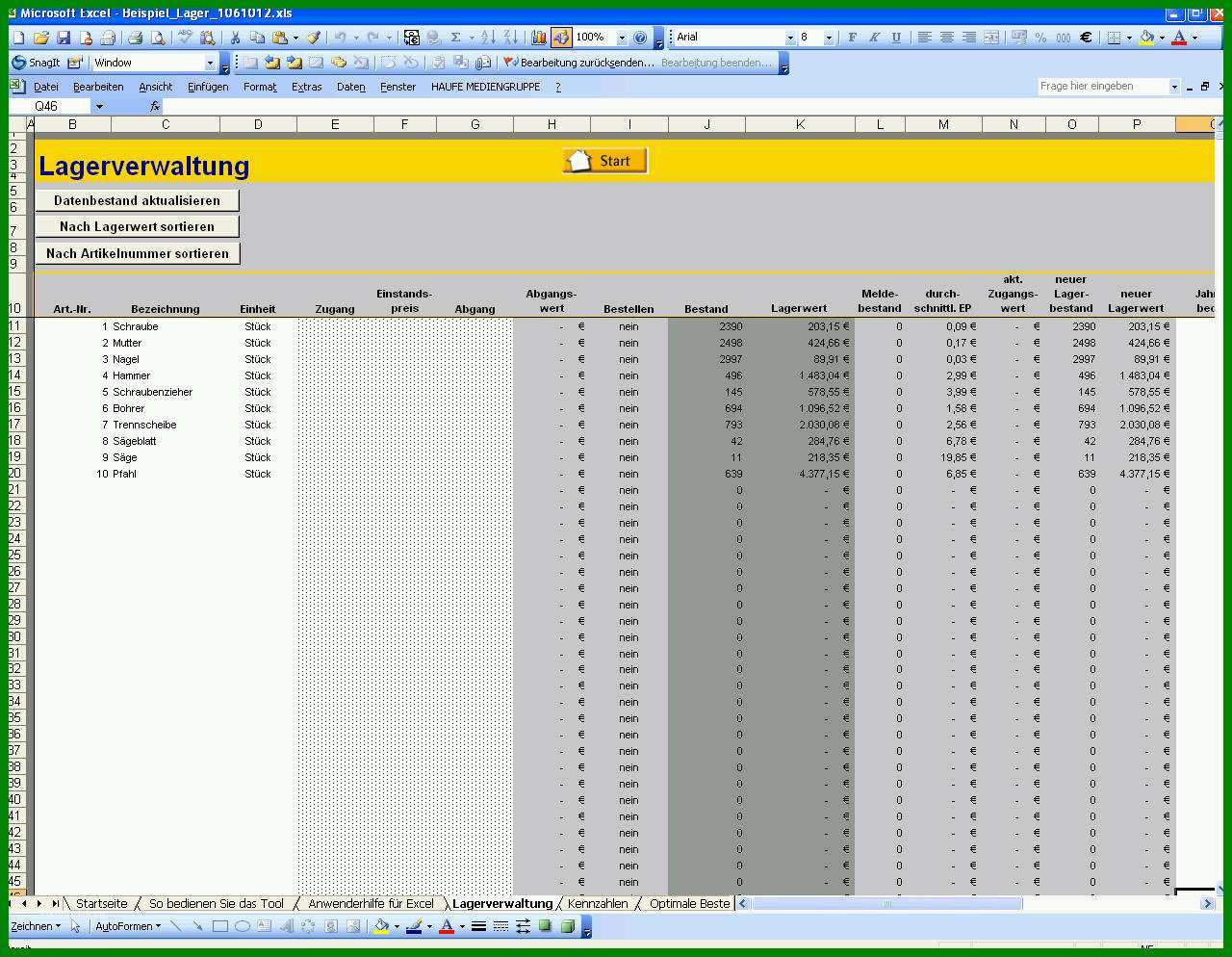Toggle Bold (F) formatting

[852, 38]
